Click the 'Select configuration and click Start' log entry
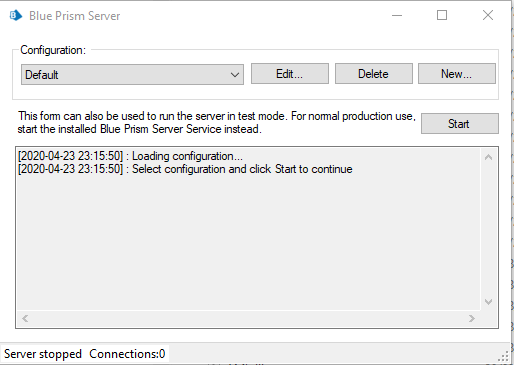 tap(185, 169)
